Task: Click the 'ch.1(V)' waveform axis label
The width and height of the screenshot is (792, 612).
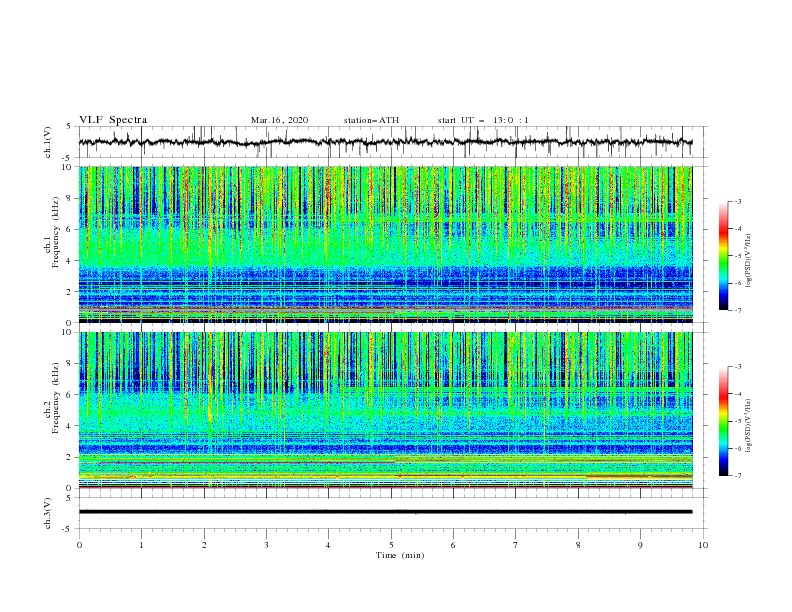Action: tap(48, 142)
